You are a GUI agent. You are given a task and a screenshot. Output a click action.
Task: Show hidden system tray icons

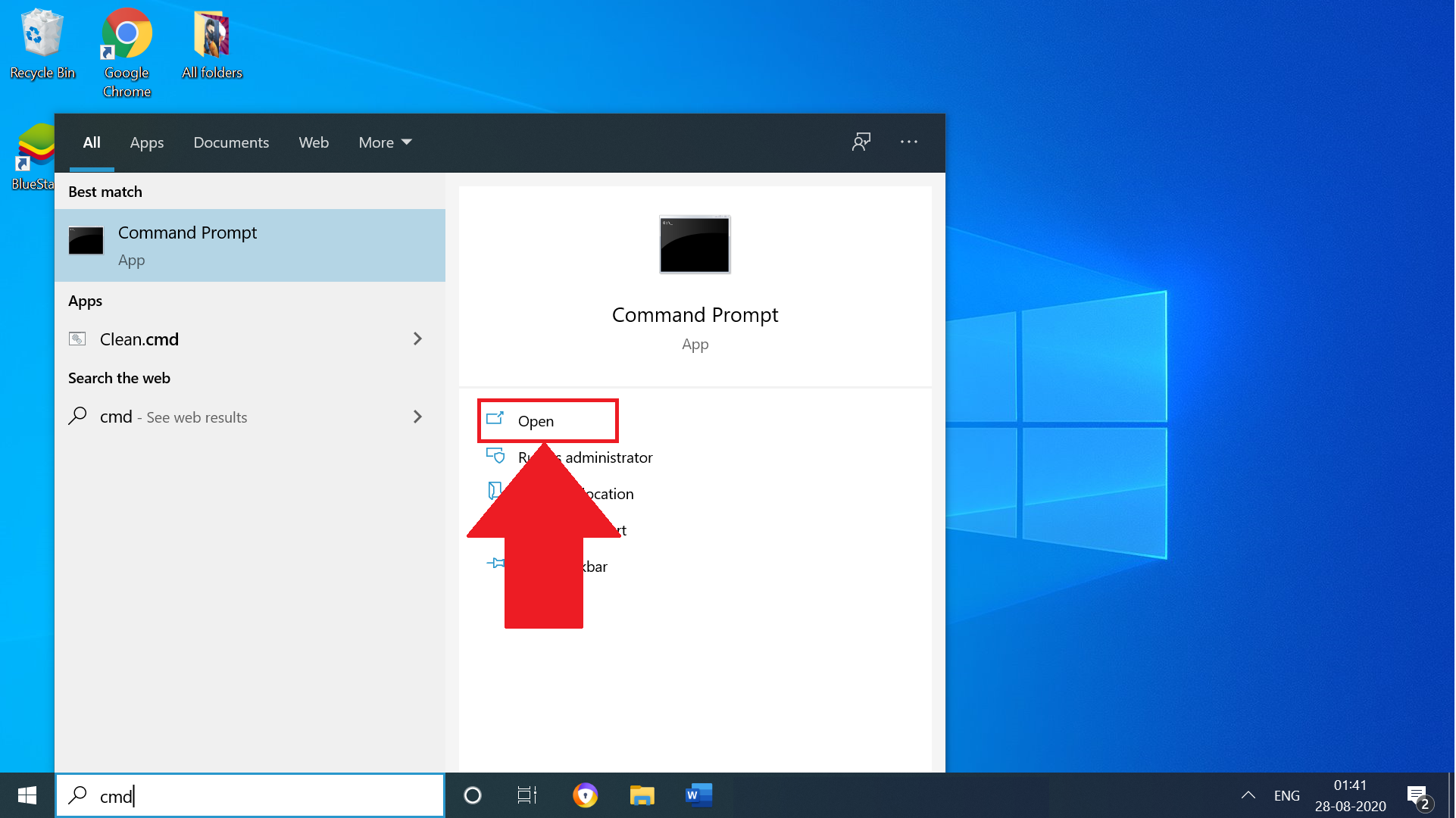pos(1248,795)
